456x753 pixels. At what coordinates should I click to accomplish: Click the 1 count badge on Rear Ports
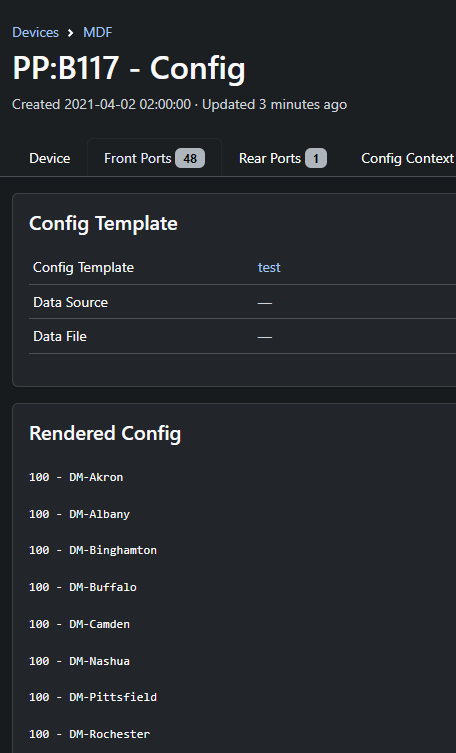click(x=316, y=158)
